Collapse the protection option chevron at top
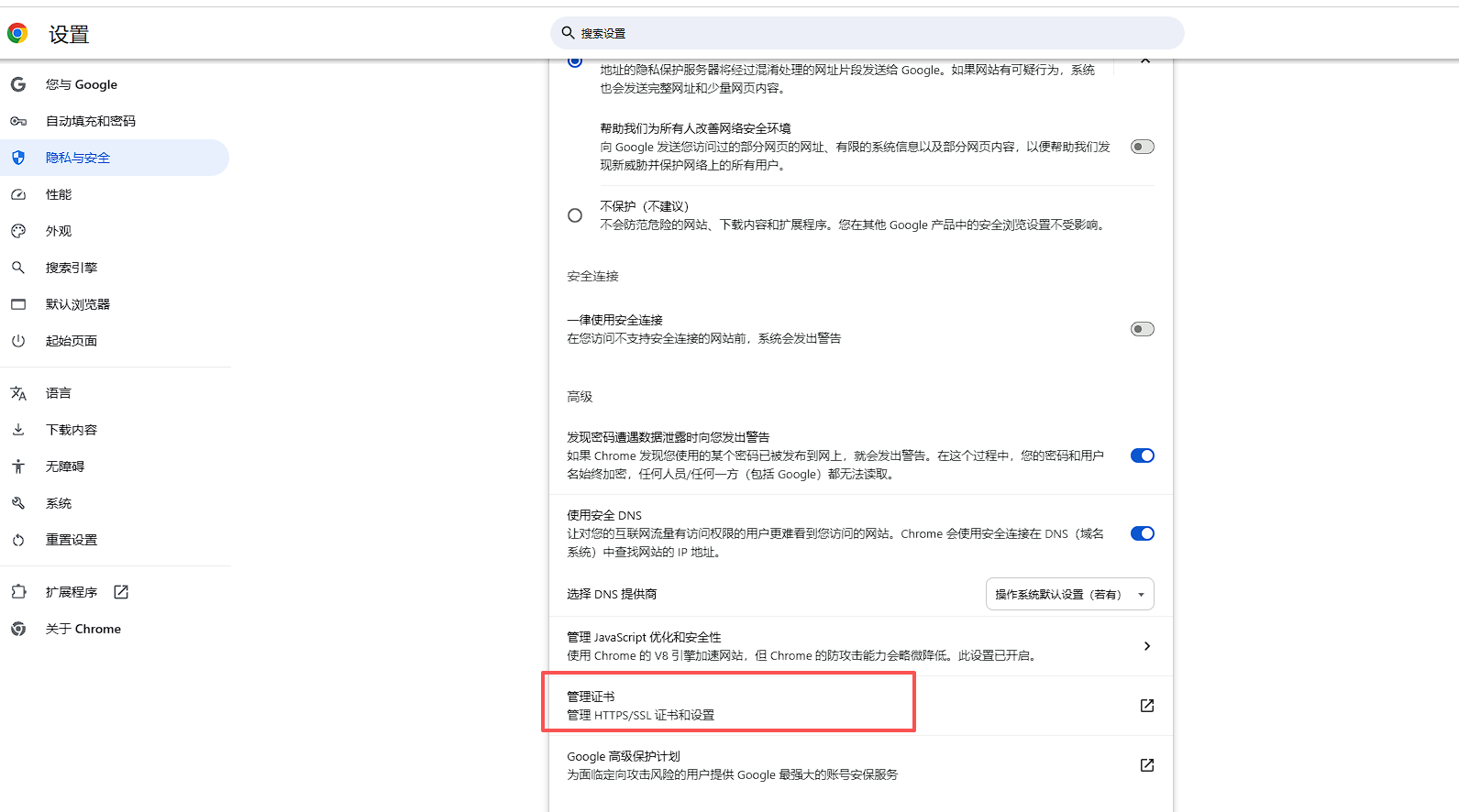 [x=1145, y=61]
